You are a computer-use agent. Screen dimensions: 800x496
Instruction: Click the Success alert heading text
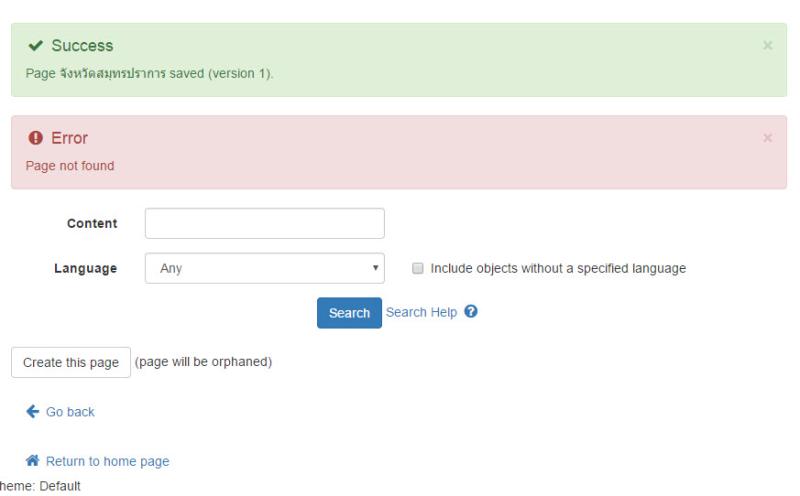pos(82,45)
